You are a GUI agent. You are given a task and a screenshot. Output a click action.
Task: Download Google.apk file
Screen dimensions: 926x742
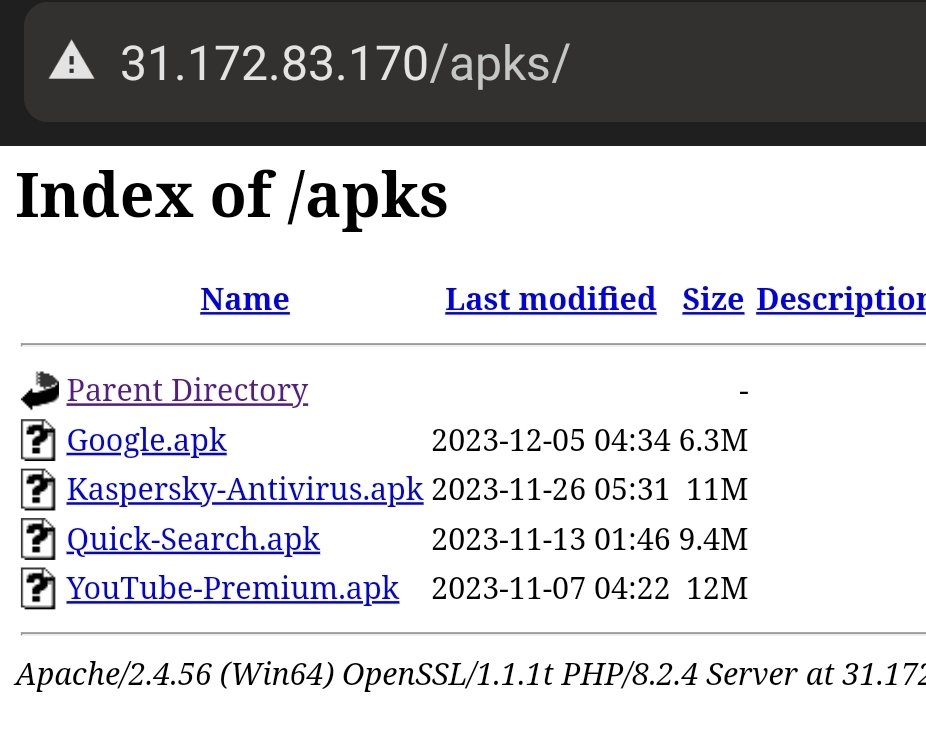pyautogui.click(x=146, y=441)
